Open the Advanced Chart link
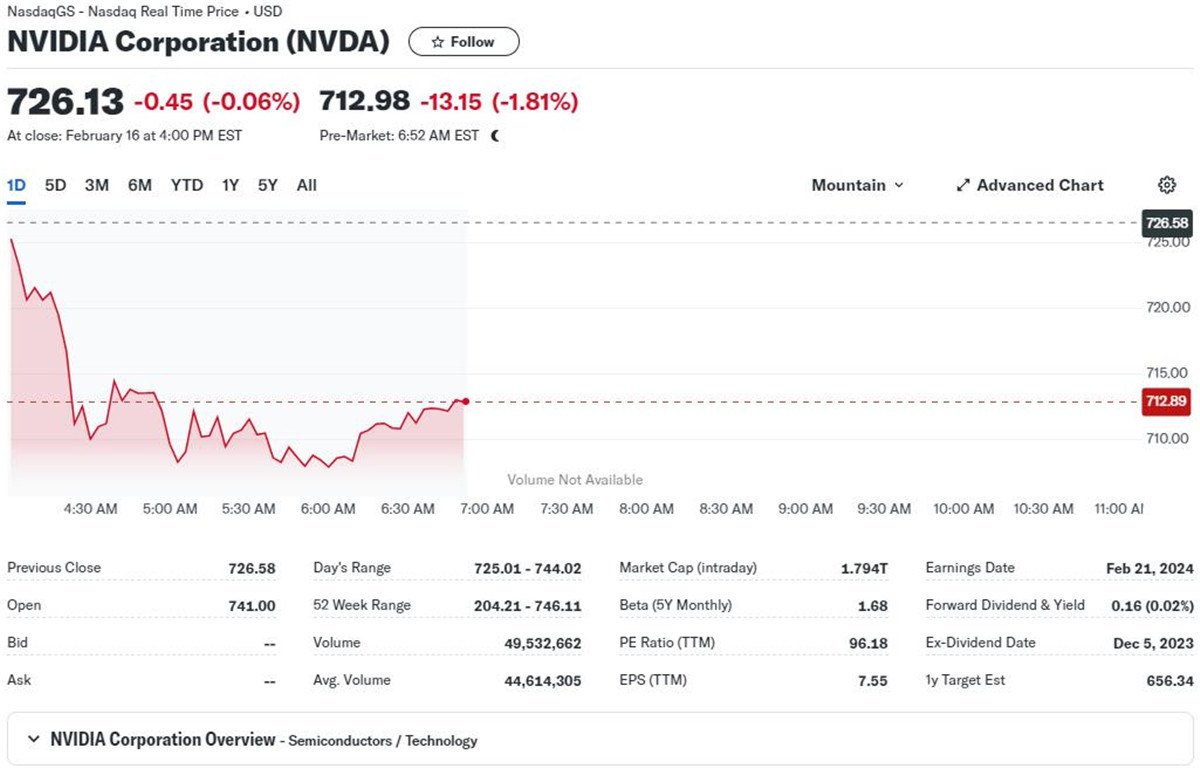This screenshot has width=1200, height=775. pyautogui.click(x=1030, y=185)
